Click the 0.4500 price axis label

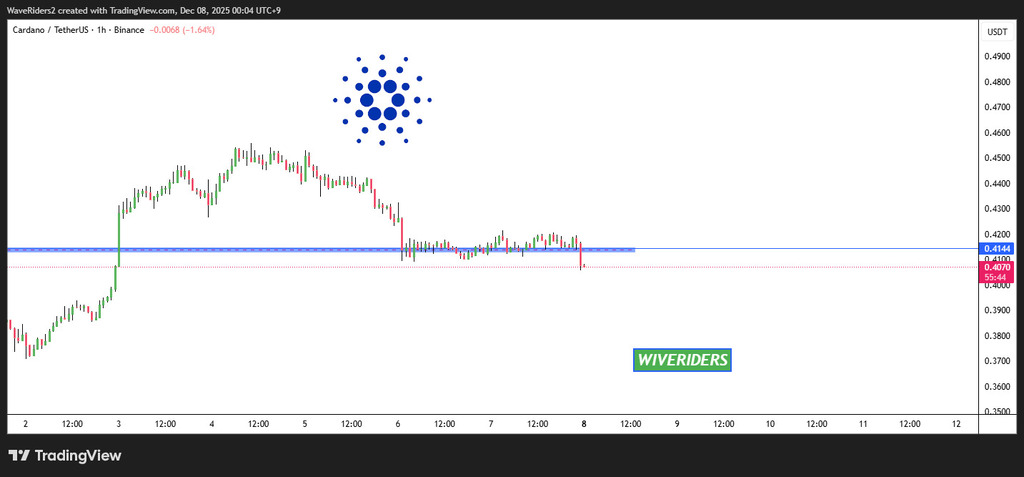click(x=996, y=158)
